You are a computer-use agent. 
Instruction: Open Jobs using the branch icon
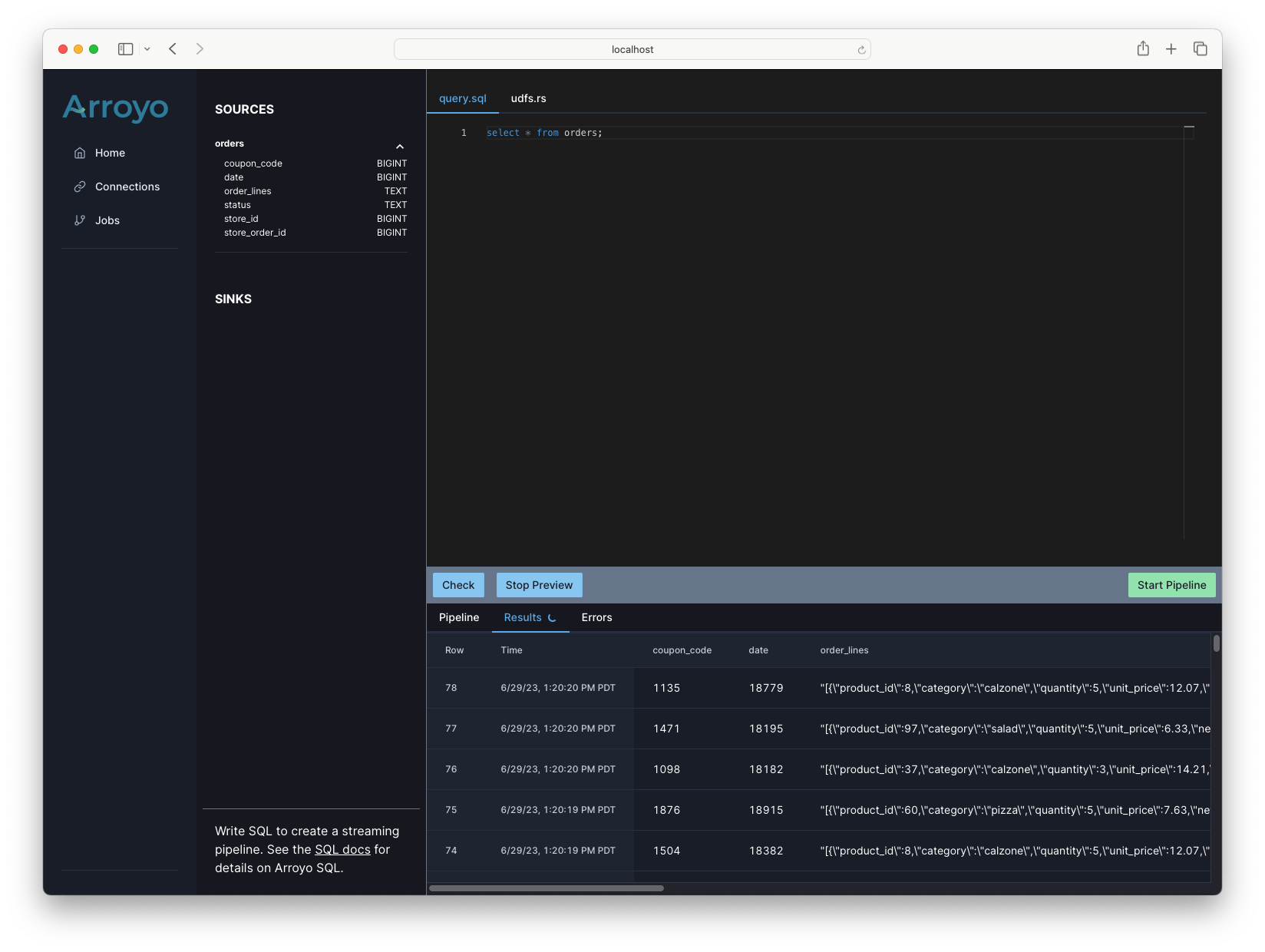pos(80,220)
